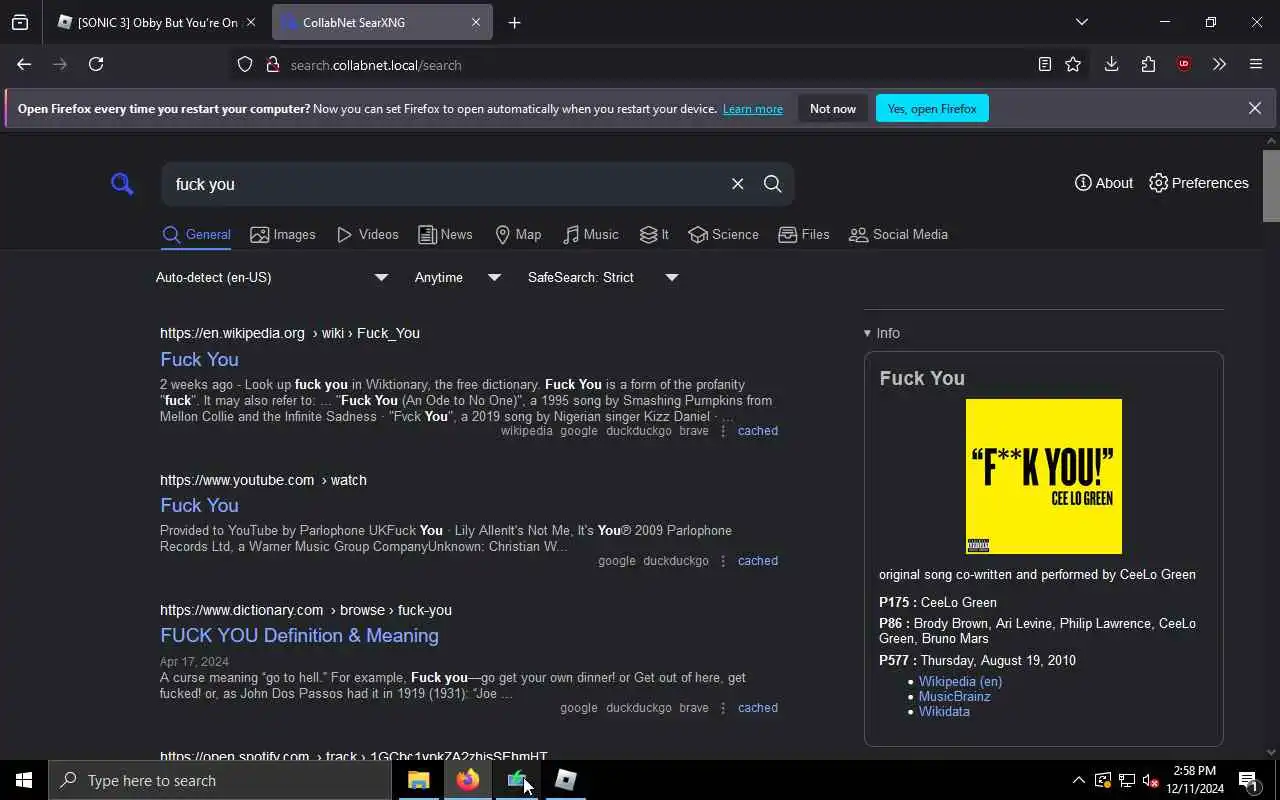Open the YouTube result title
This screenshot has height=800, width=1280.
[x=199, y=505]
